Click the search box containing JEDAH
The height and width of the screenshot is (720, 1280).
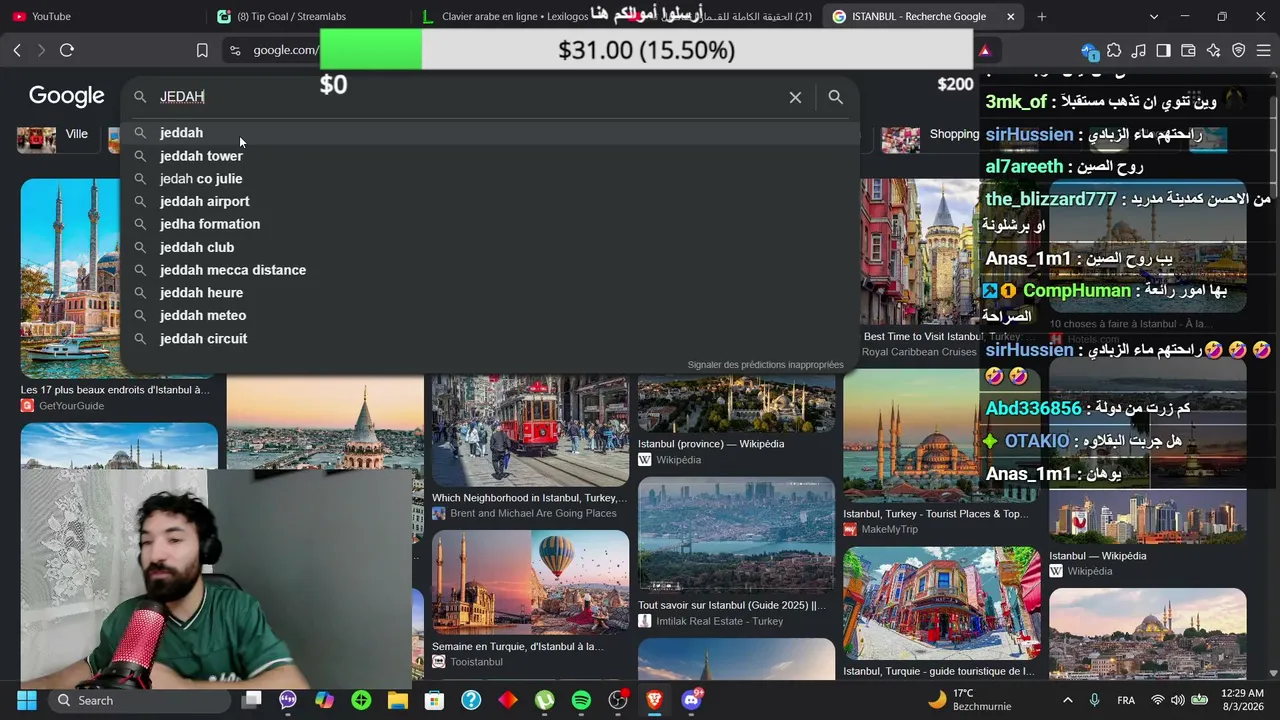470,97
